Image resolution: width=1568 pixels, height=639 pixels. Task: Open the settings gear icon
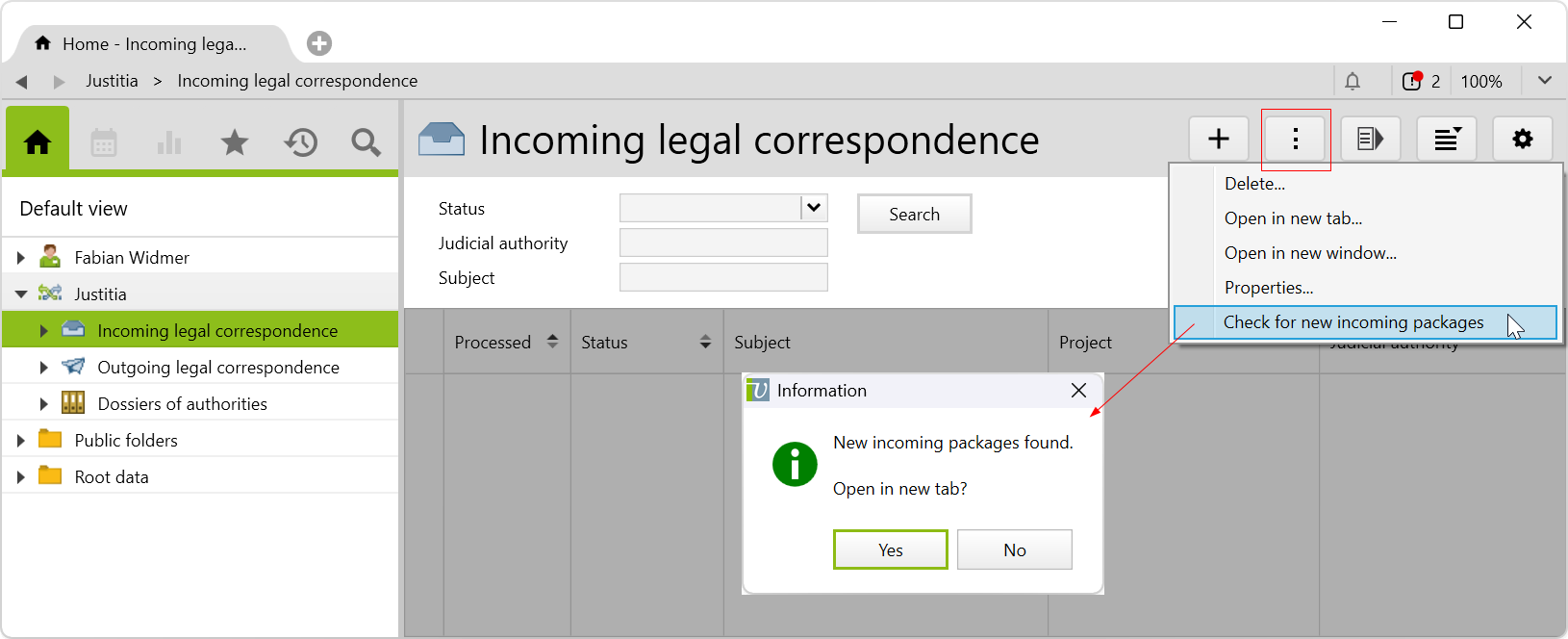click(x=1522, y=140)
